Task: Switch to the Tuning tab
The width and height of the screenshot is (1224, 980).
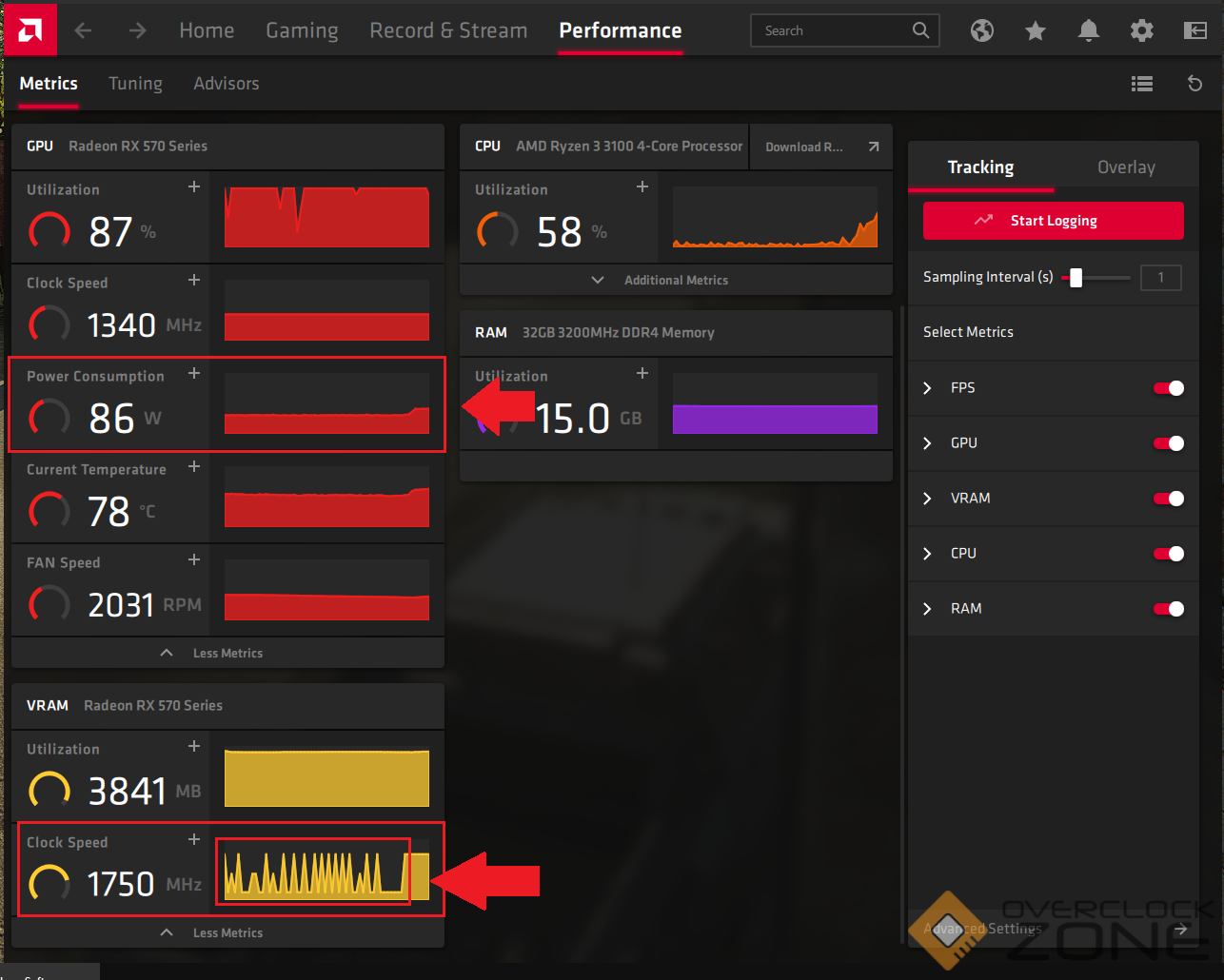Action: [x=135, y=84]
